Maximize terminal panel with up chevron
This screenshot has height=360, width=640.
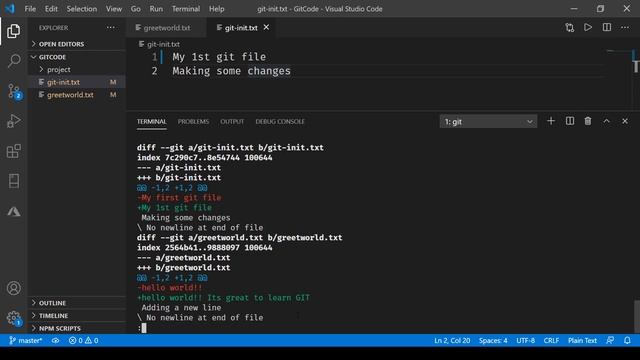click(x=607, y=121)
